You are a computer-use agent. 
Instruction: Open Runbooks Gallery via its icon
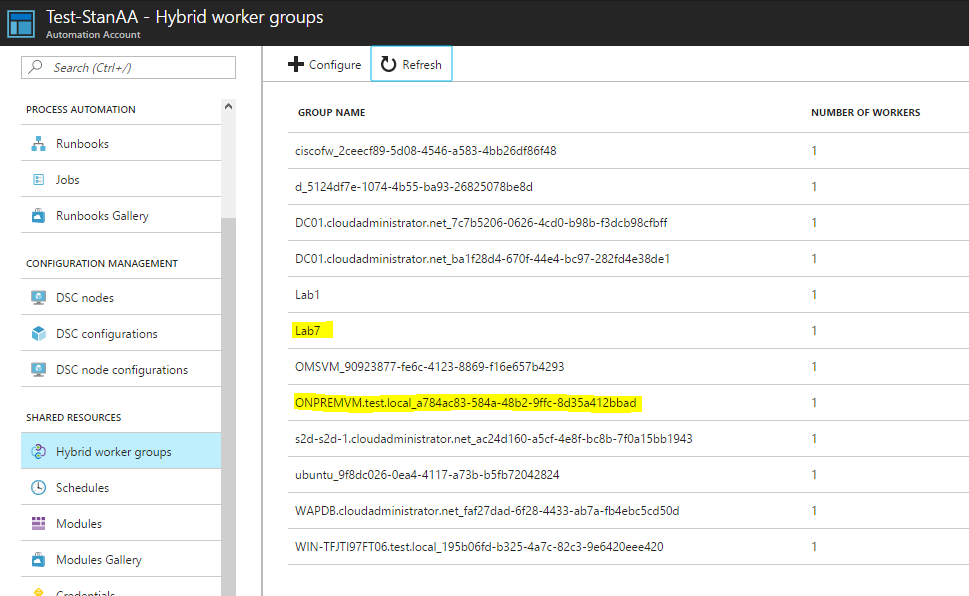coord(39,216)
